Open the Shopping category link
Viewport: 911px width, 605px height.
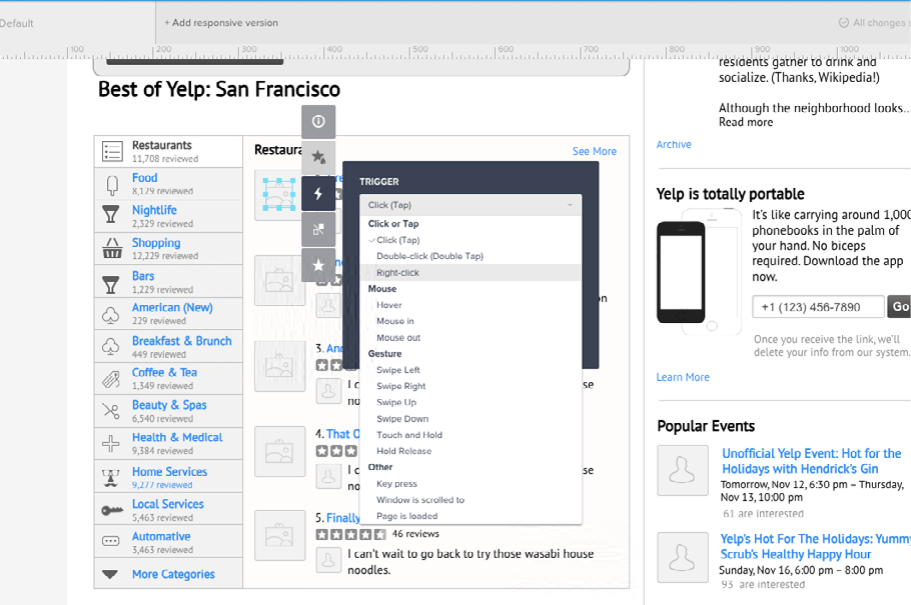pyautogui.click(x=156, y=243)
